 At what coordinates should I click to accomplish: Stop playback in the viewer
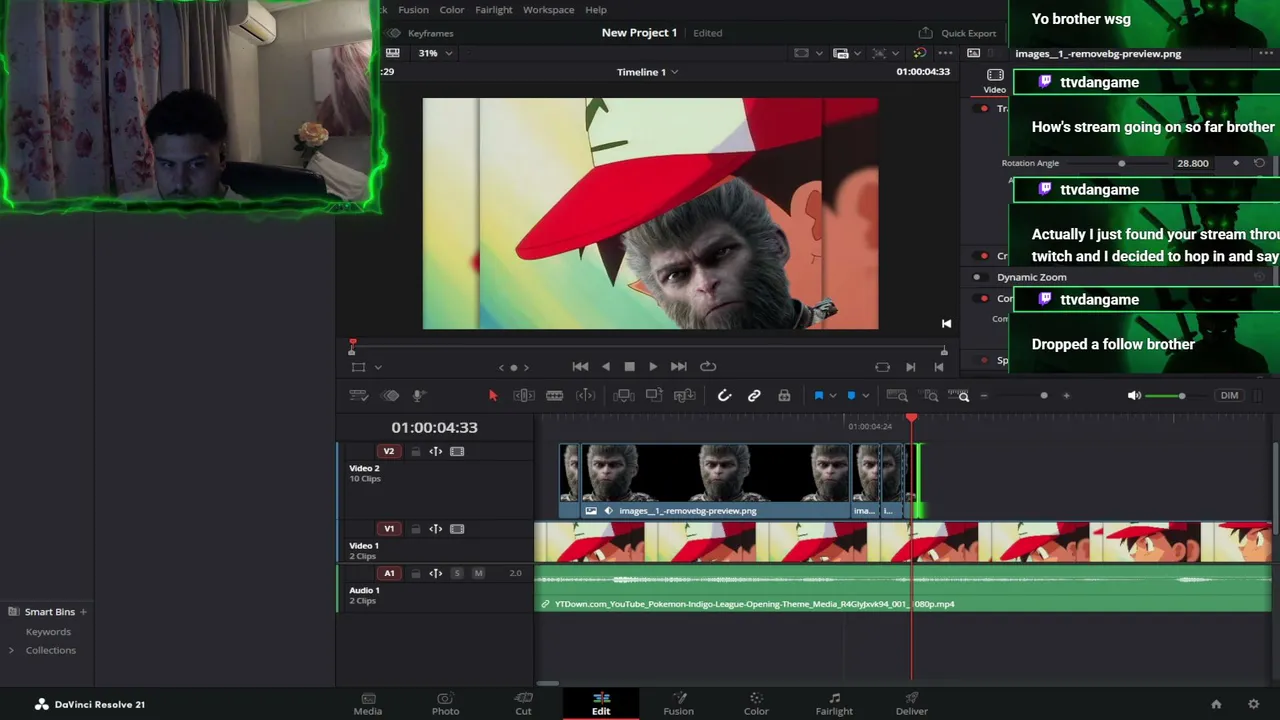(x=629, y=367)
